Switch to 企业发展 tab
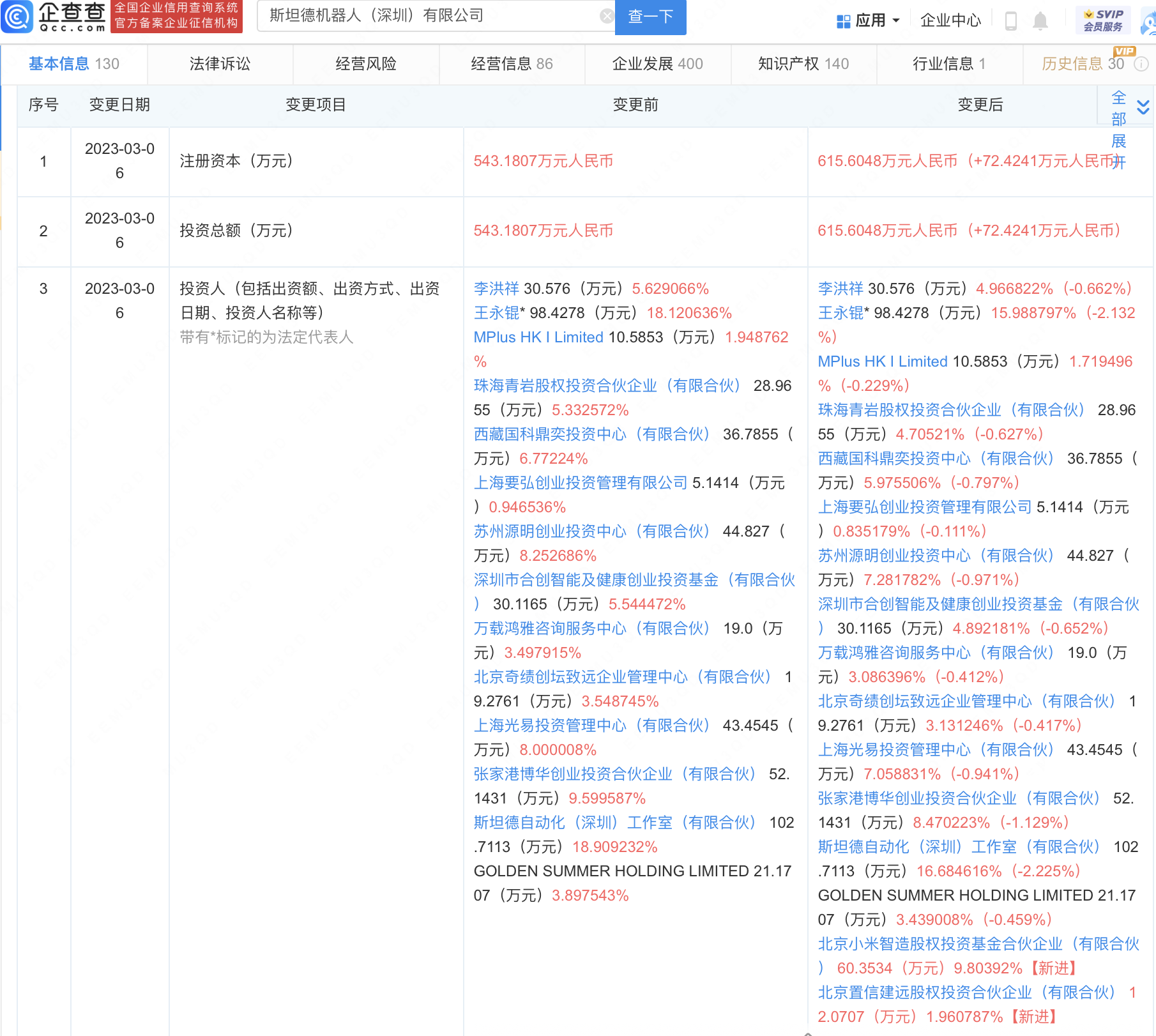This screenshot has height=1036, width=1156. pos(657,64)
